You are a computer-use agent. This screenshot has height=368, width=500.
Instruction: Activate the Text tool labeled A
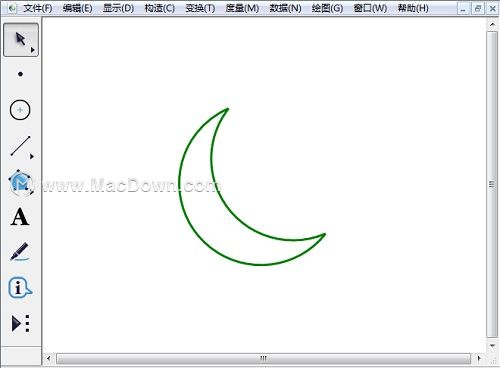click(20, 217)
